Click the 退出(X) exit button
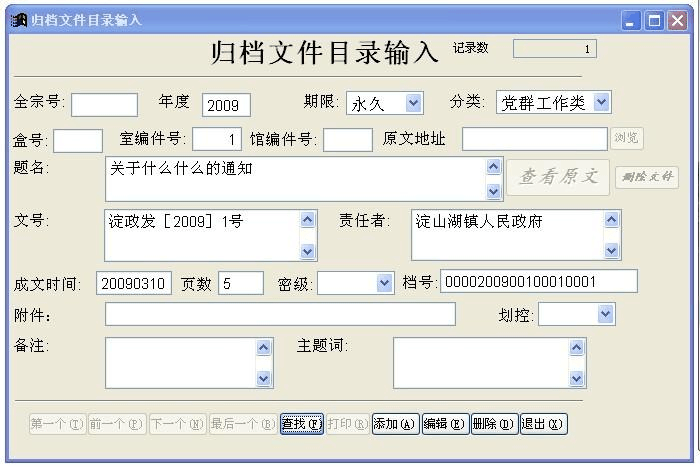Screen dimensions: 700x474 pos(544,424)
